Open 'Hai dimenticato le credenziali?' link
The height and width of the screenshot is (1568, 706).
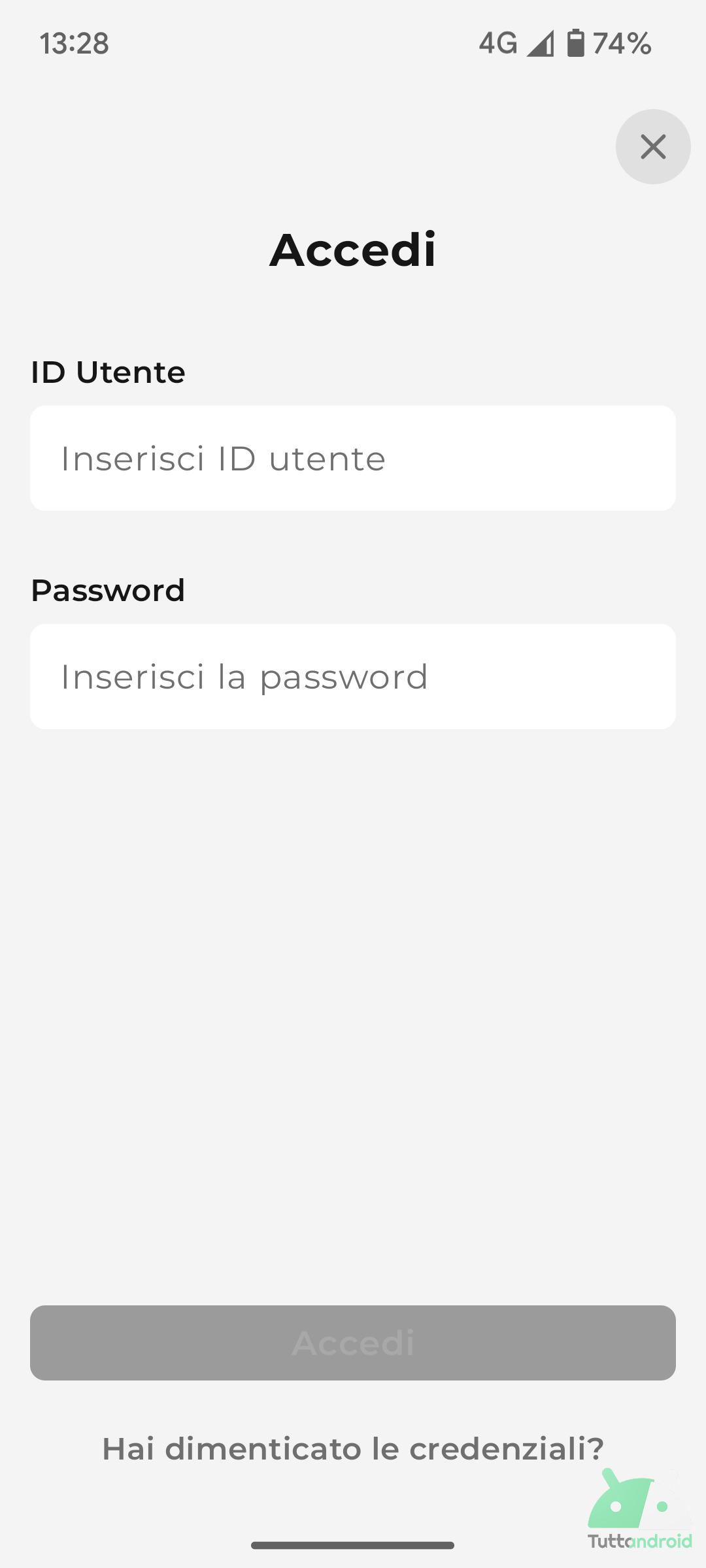coord(353,1448)
